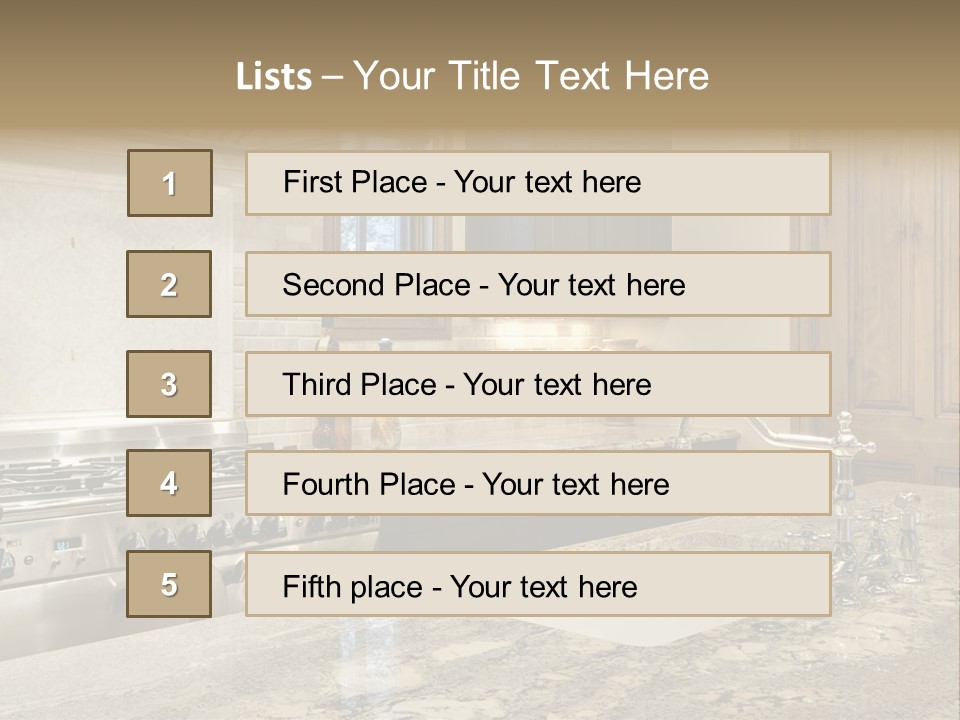960x720 pixels.
Task: Click the number 3 list marker
Action: (x=169, y=384)
